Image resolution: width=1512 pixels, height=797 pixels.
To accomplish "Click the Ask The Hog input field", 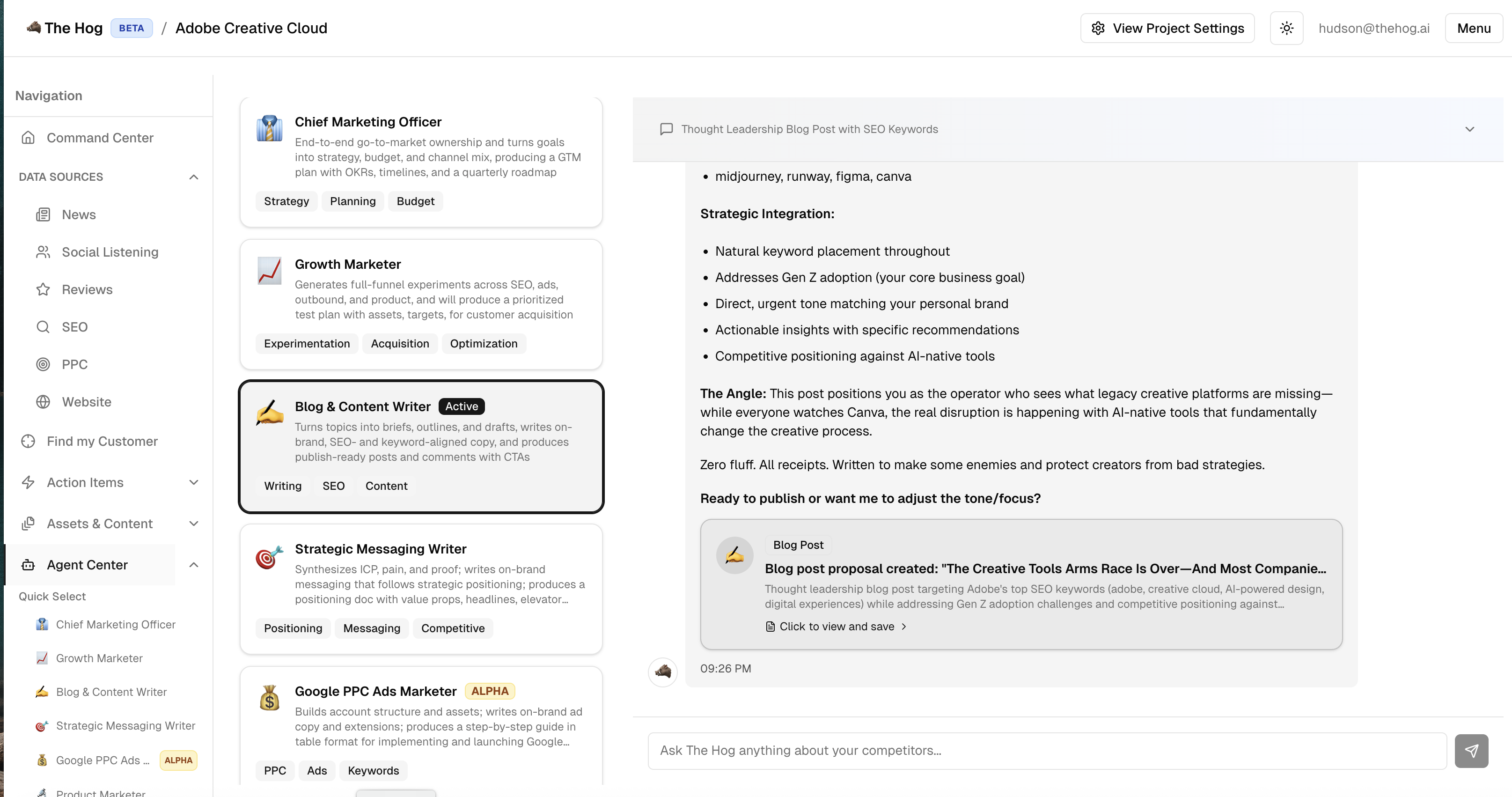I will click(x=1047, y=751).
